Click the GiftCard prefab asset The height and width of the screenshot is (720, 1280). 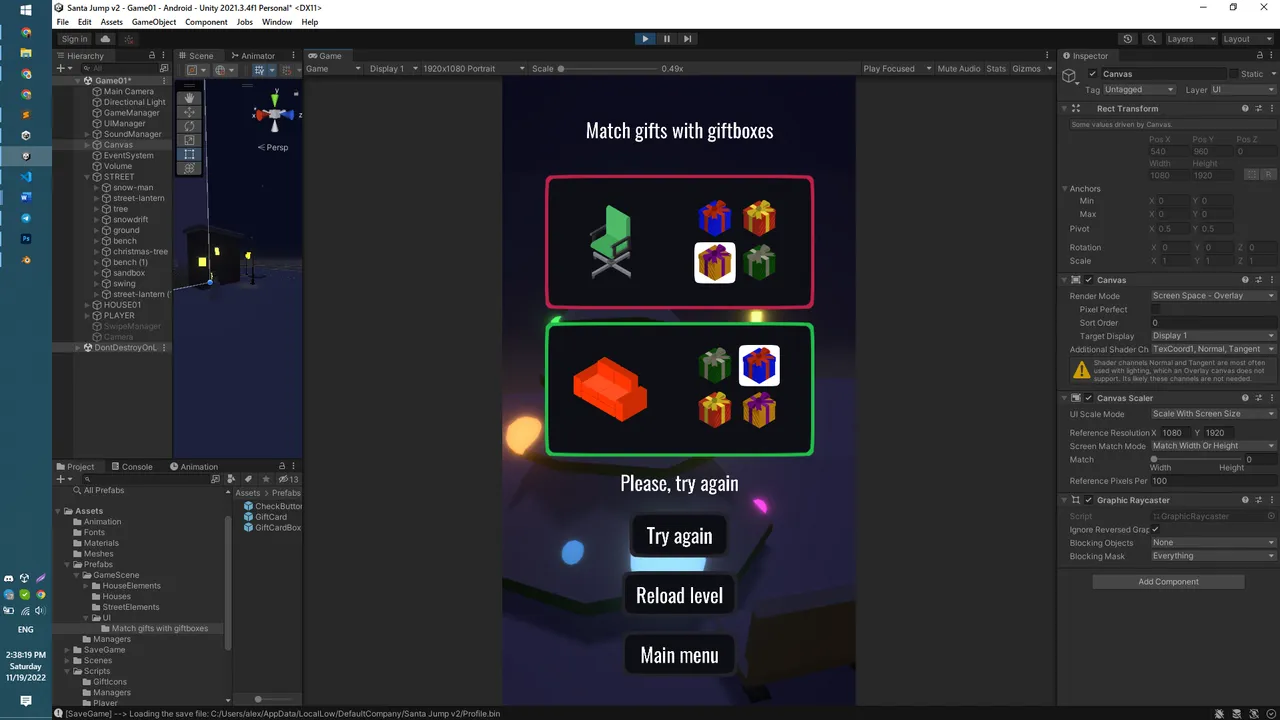pyautogui.click(x=264, y=517)
